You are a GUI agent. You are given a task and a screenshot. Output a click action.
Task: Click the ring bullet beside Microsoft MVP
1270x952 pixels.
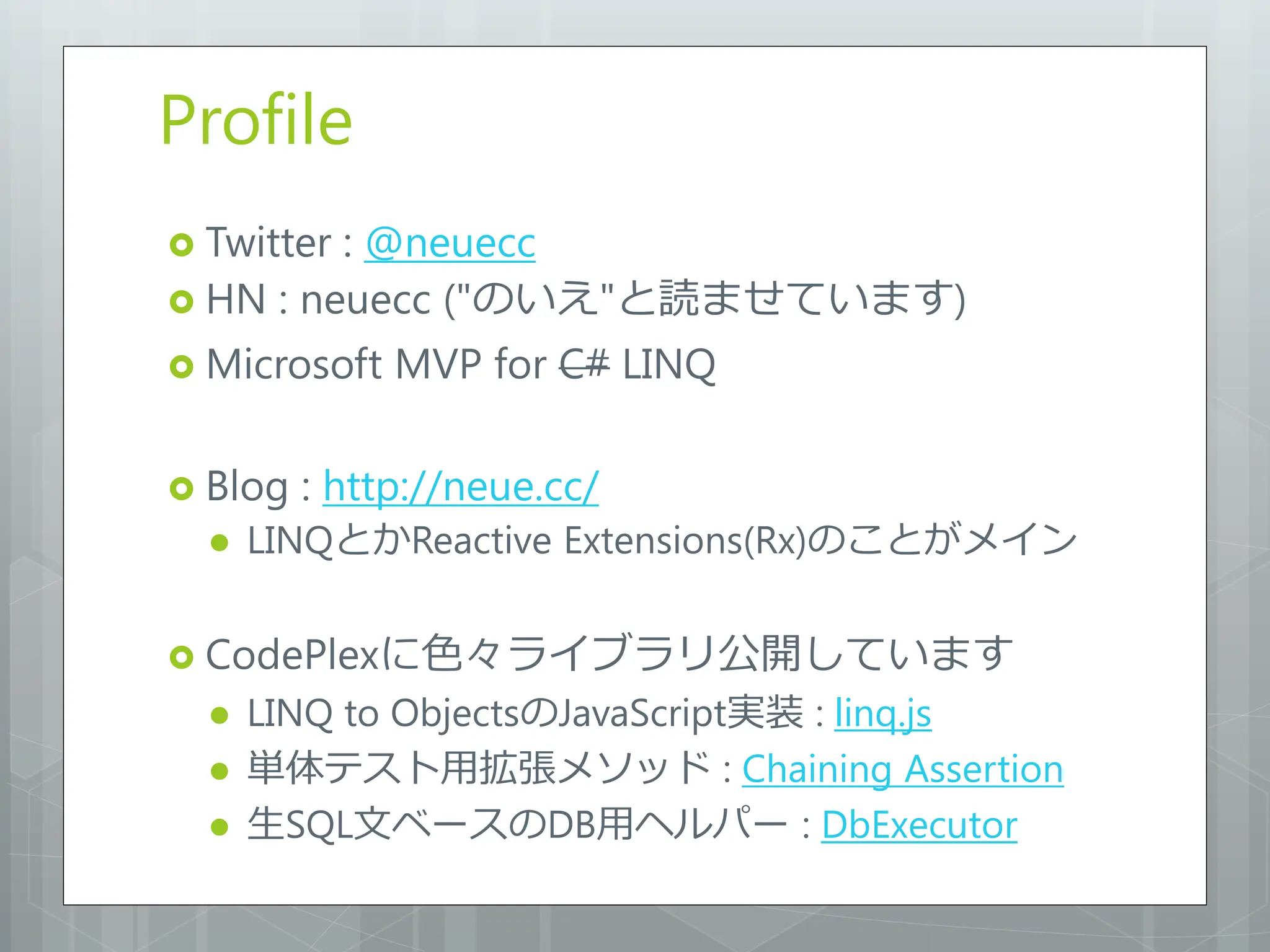182,366
